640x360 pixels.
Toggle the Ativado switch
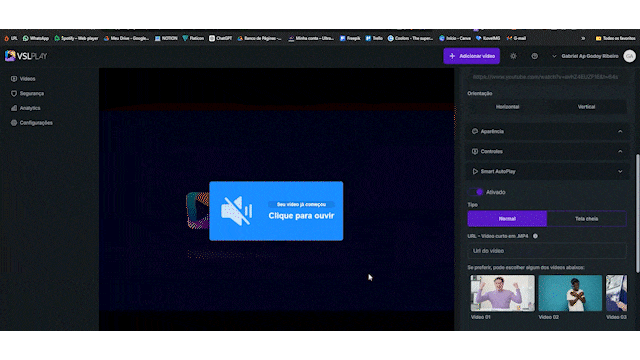pyautogui.click(x=476, y=192)
